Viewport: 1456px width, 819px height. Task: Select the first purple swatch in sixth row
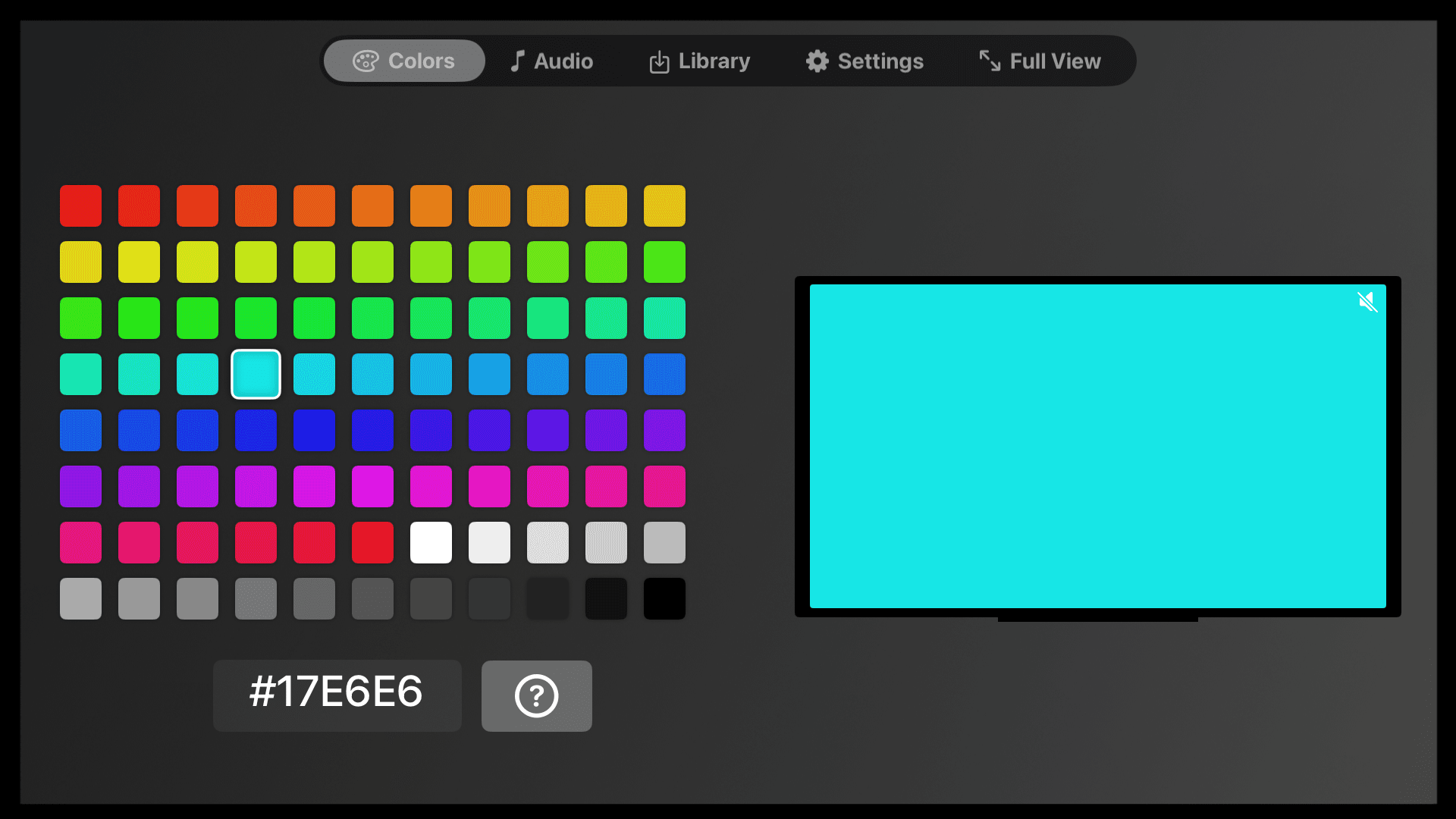click(80, 486)
